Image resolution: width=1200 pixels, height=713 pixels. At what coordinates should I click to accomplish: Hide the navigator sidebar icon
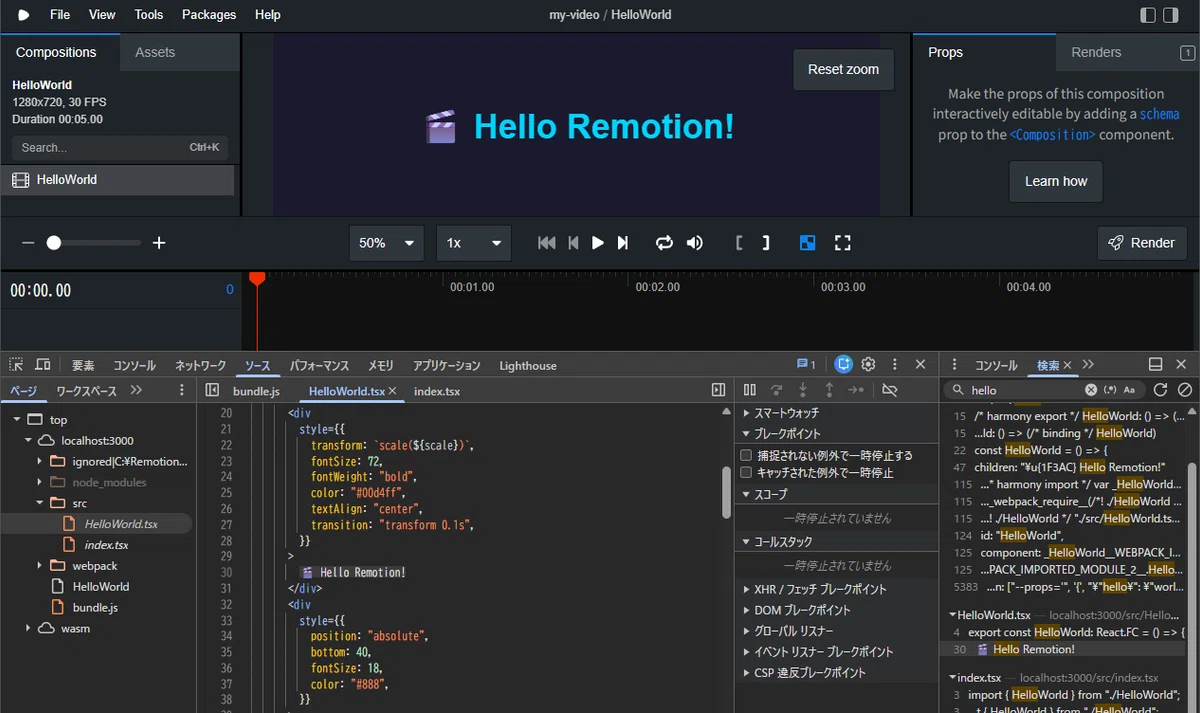(212, 391)
